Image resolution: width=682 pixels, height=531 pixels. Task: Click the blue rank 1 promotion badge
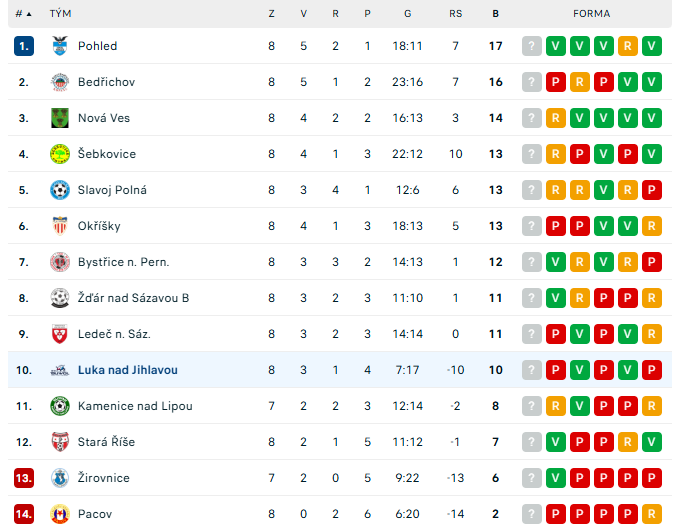pos(24,46)
